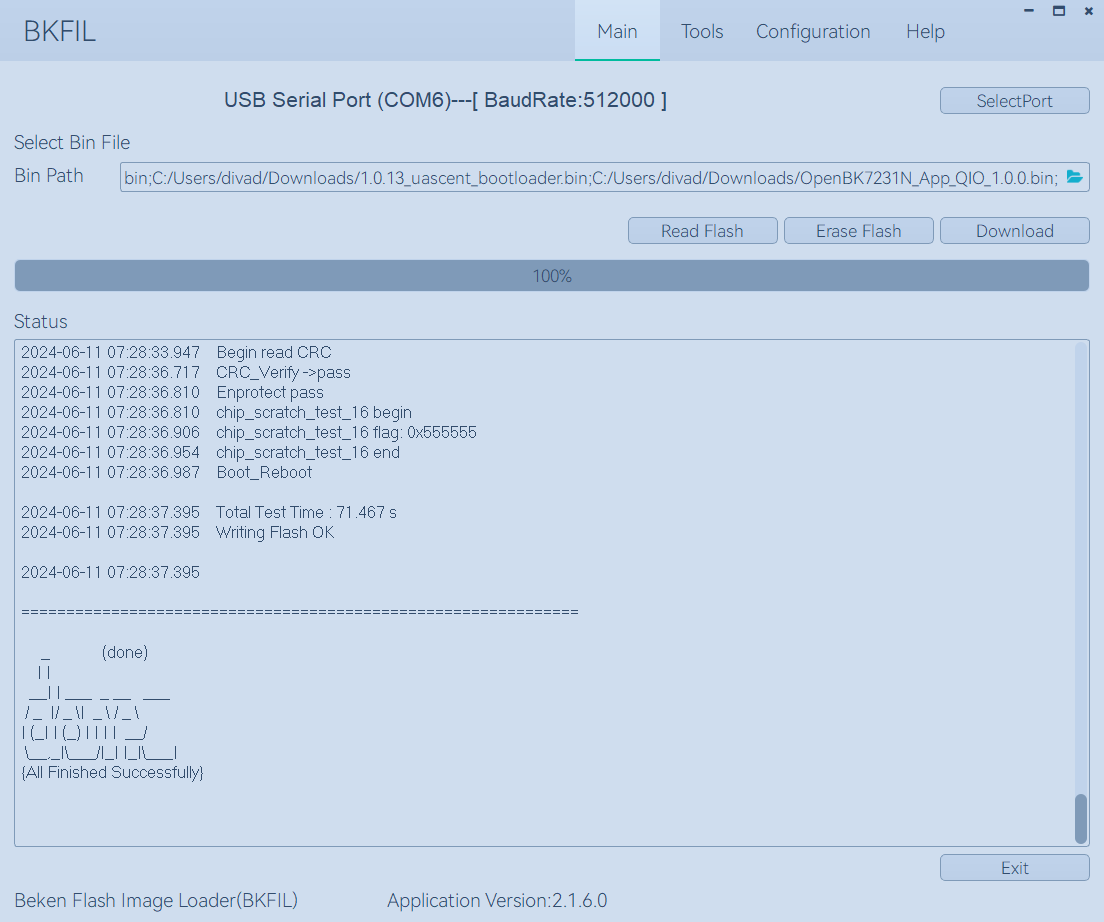Open the Configuration tab

click(x=813, y=31)
